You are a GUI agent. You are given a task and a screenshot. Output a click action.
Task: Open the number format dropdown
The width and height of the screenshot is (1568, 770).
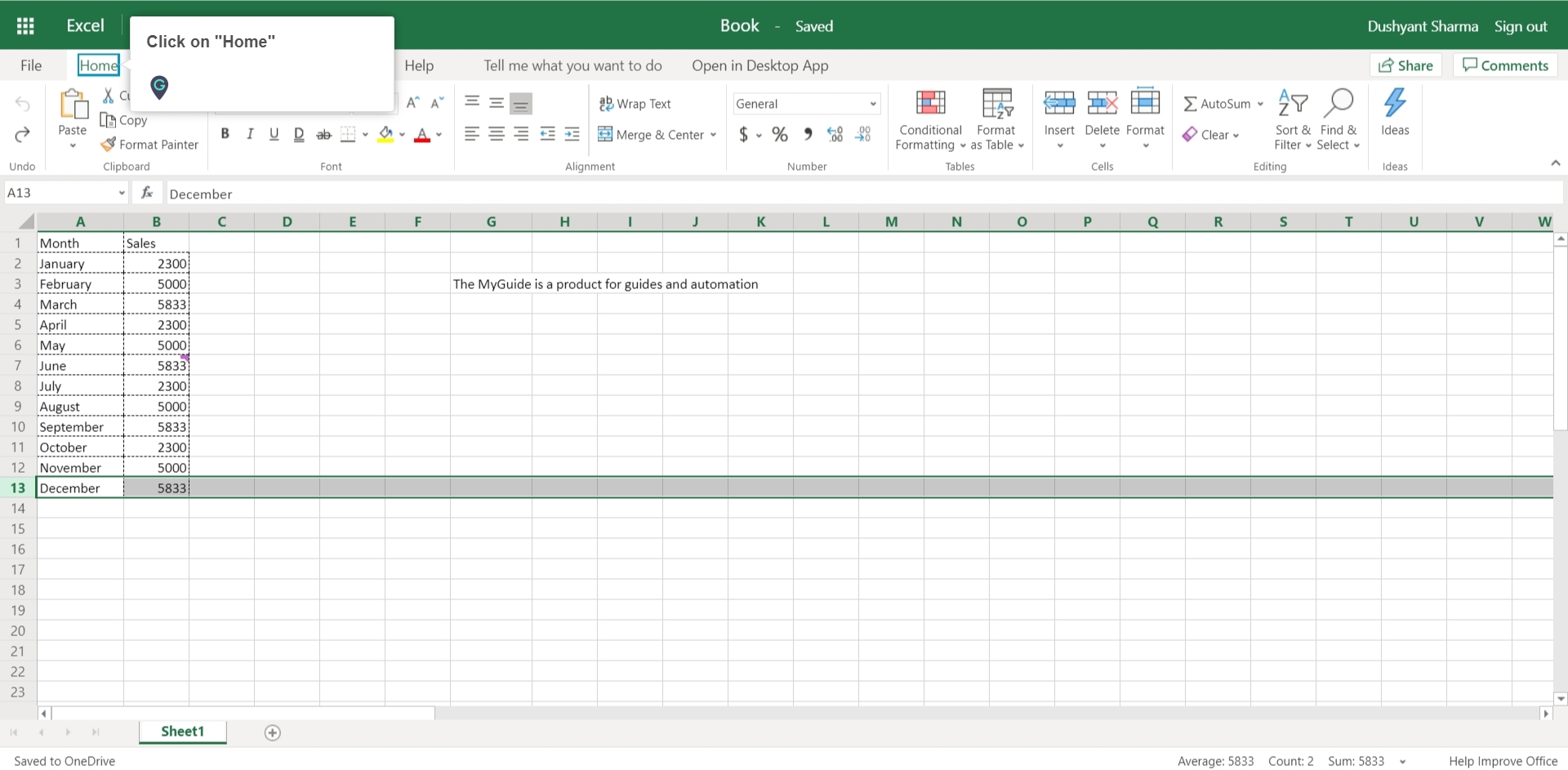pos(873,104)
